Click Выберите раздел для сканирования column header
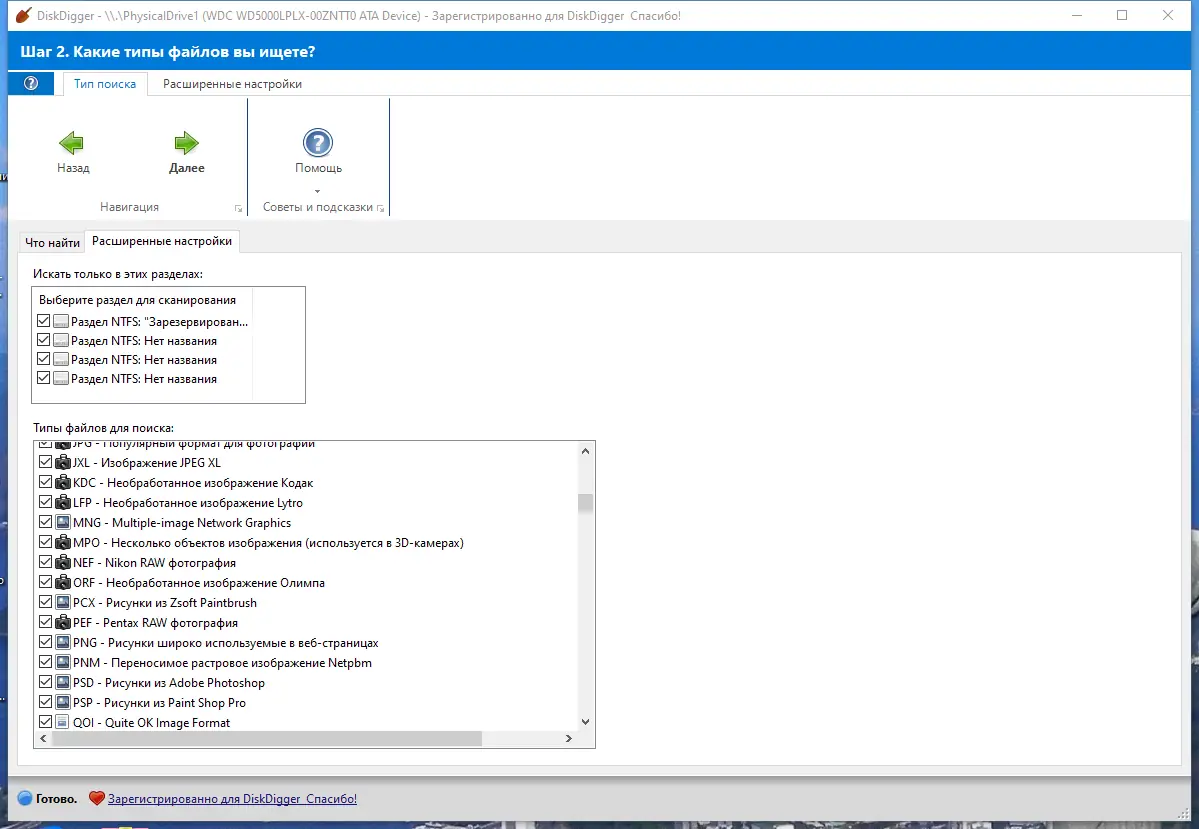Viewport: 1199px width, 829px height. tap(142, 300)
